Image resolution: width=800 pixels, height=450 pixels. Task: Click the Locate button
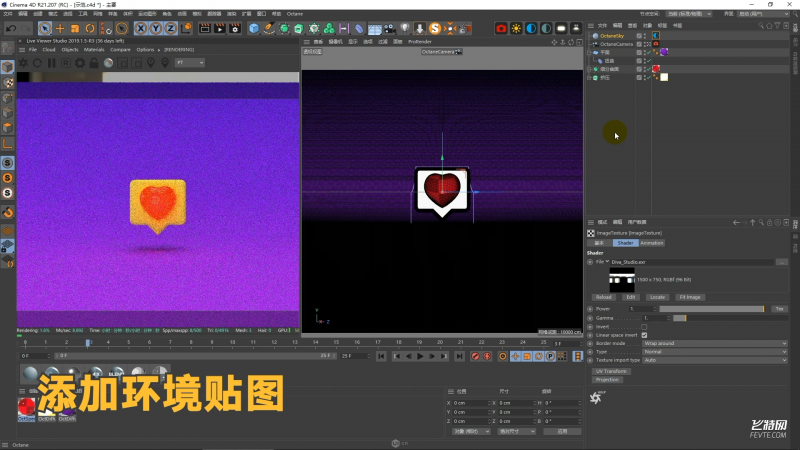coord(657,297)
